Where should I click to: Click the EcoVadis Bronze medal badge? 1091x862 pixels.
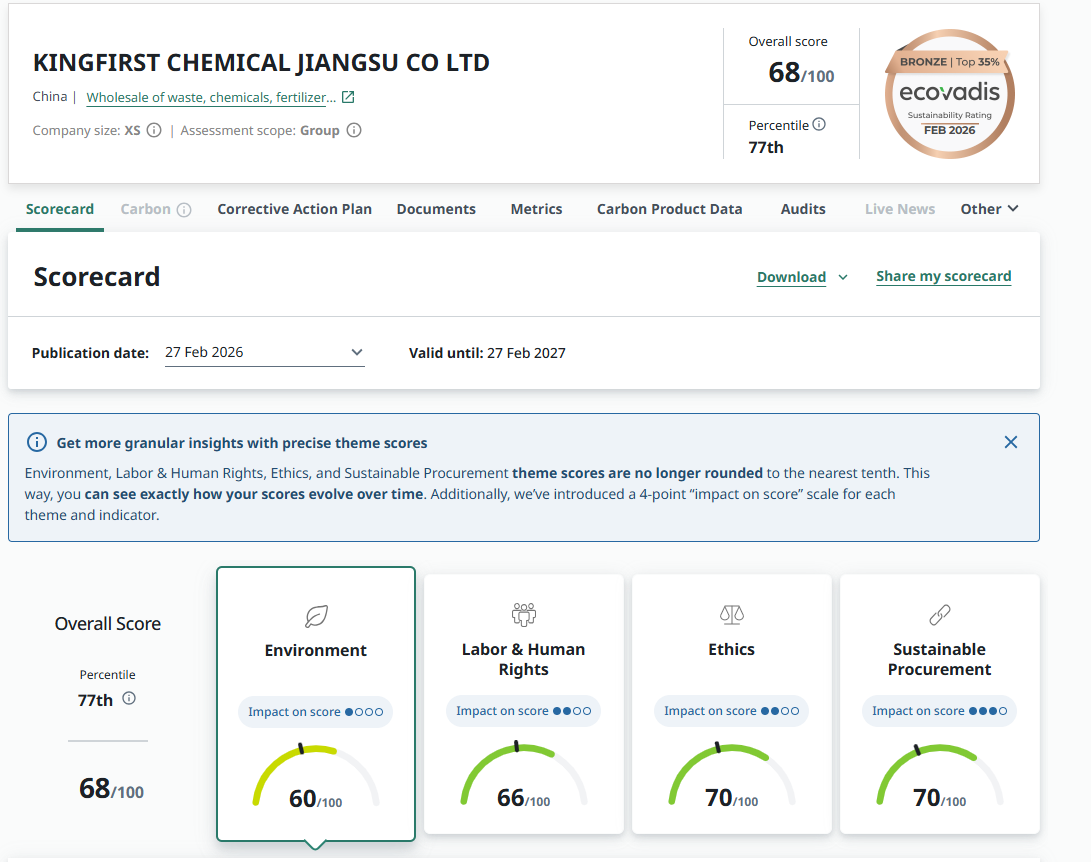pos(949,94)
